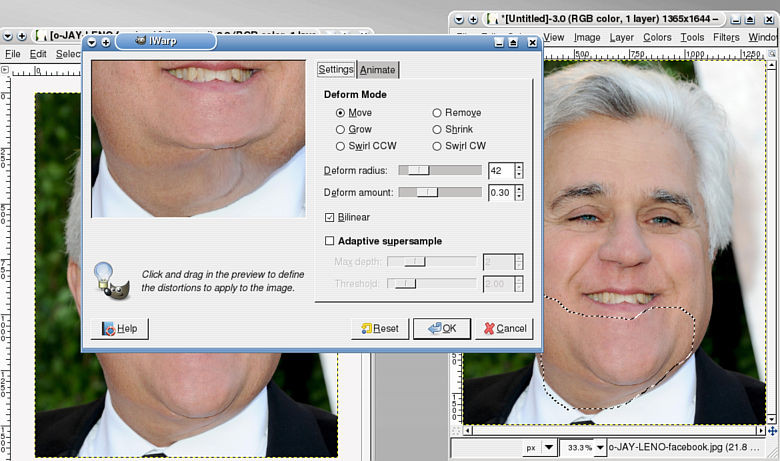Open the Colors menu

(x=657, y=38)
